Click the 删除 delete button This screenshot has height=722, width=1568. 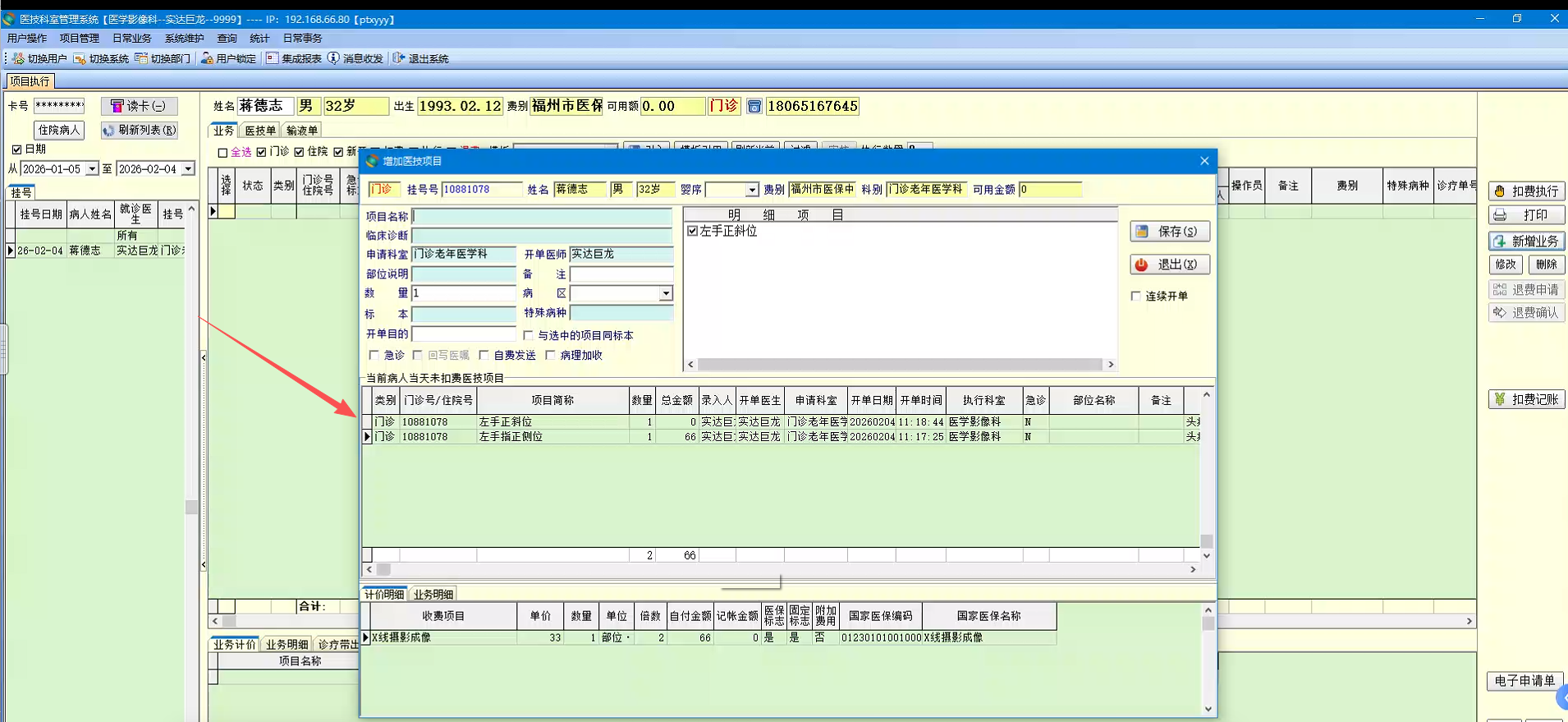click(x=1547, y=264)
